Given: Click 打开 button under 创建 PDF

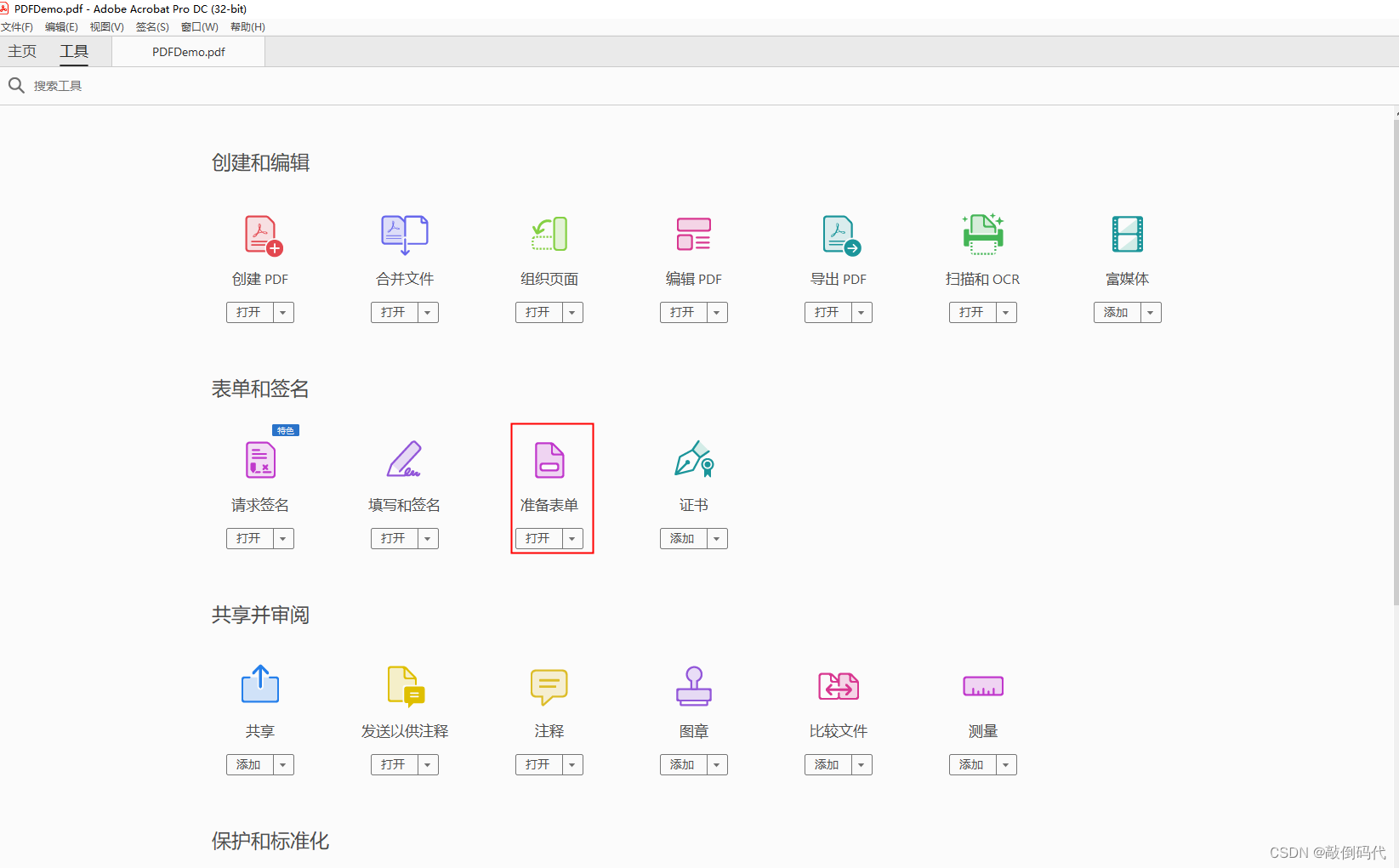Looking at the screenshot, I should coord(250,313).
